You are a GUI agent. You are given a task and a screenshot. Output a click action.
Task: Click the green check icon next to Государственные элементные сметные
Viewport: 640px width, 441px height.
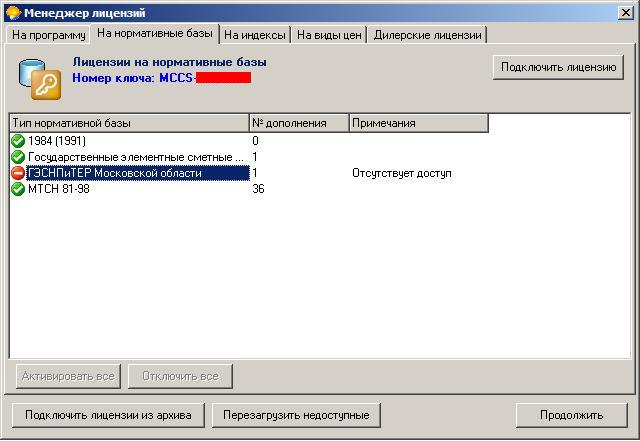tap(18, 157)
